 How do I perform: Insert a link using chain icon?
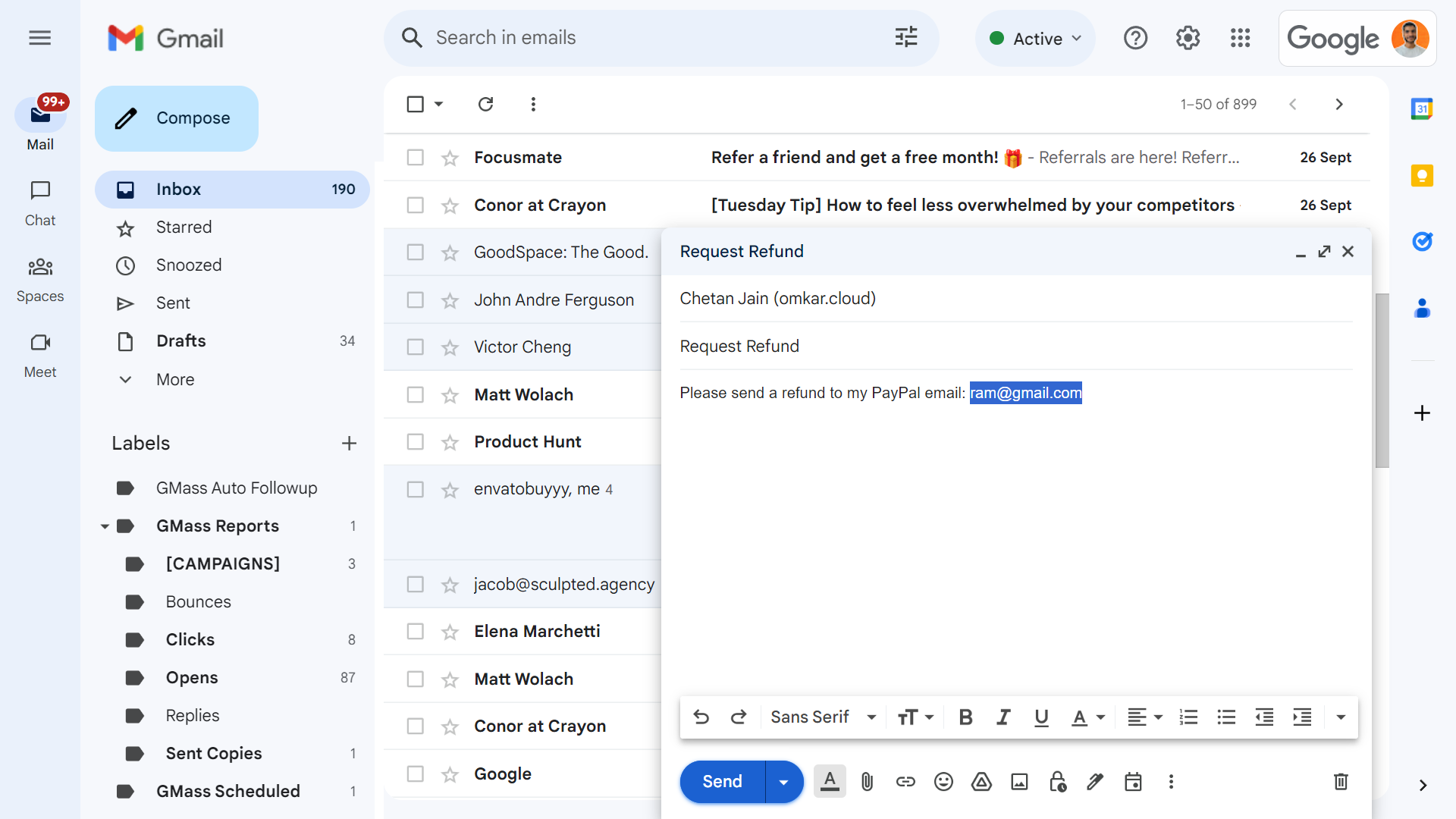tap(905, 782)
